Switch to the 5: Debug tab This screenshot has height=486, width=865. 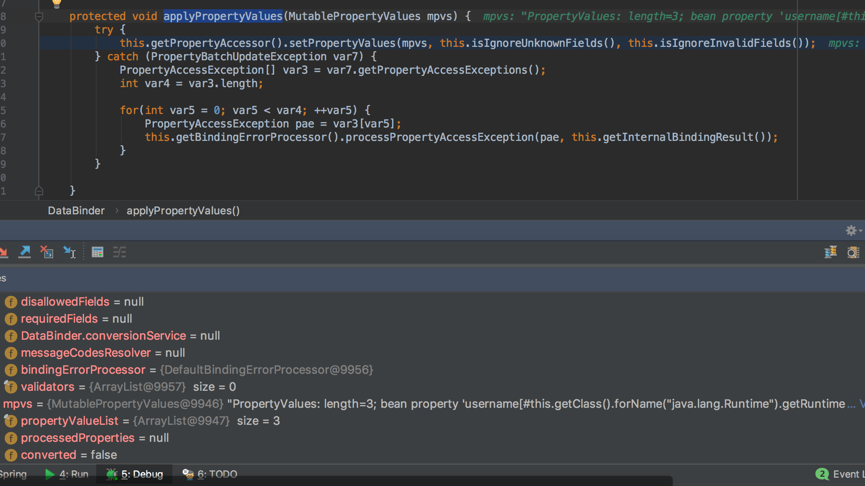tap(134, 475)
